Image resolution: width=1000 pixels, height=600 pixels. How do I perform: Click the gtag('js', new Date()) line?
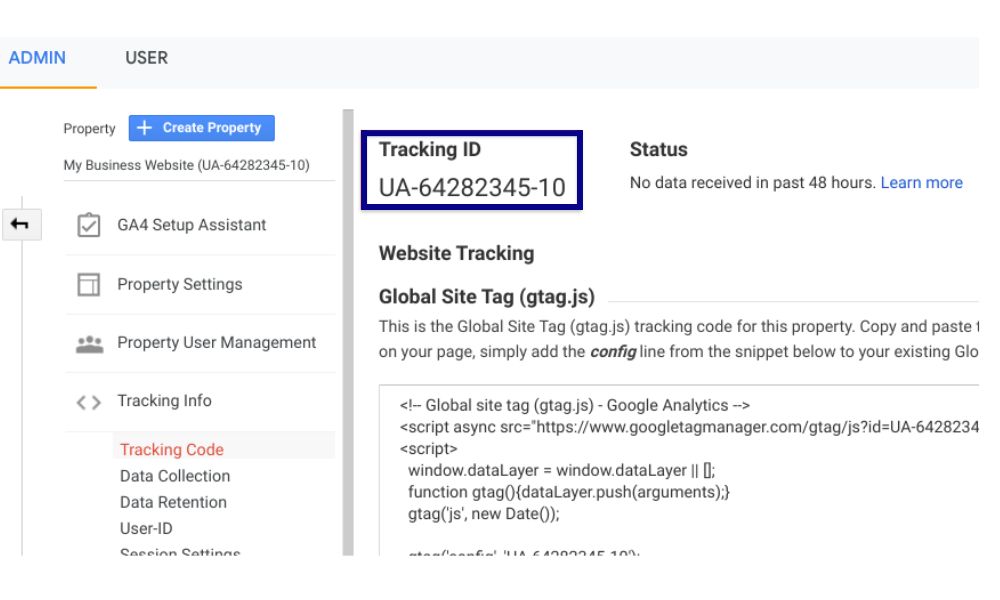point(483,514)
